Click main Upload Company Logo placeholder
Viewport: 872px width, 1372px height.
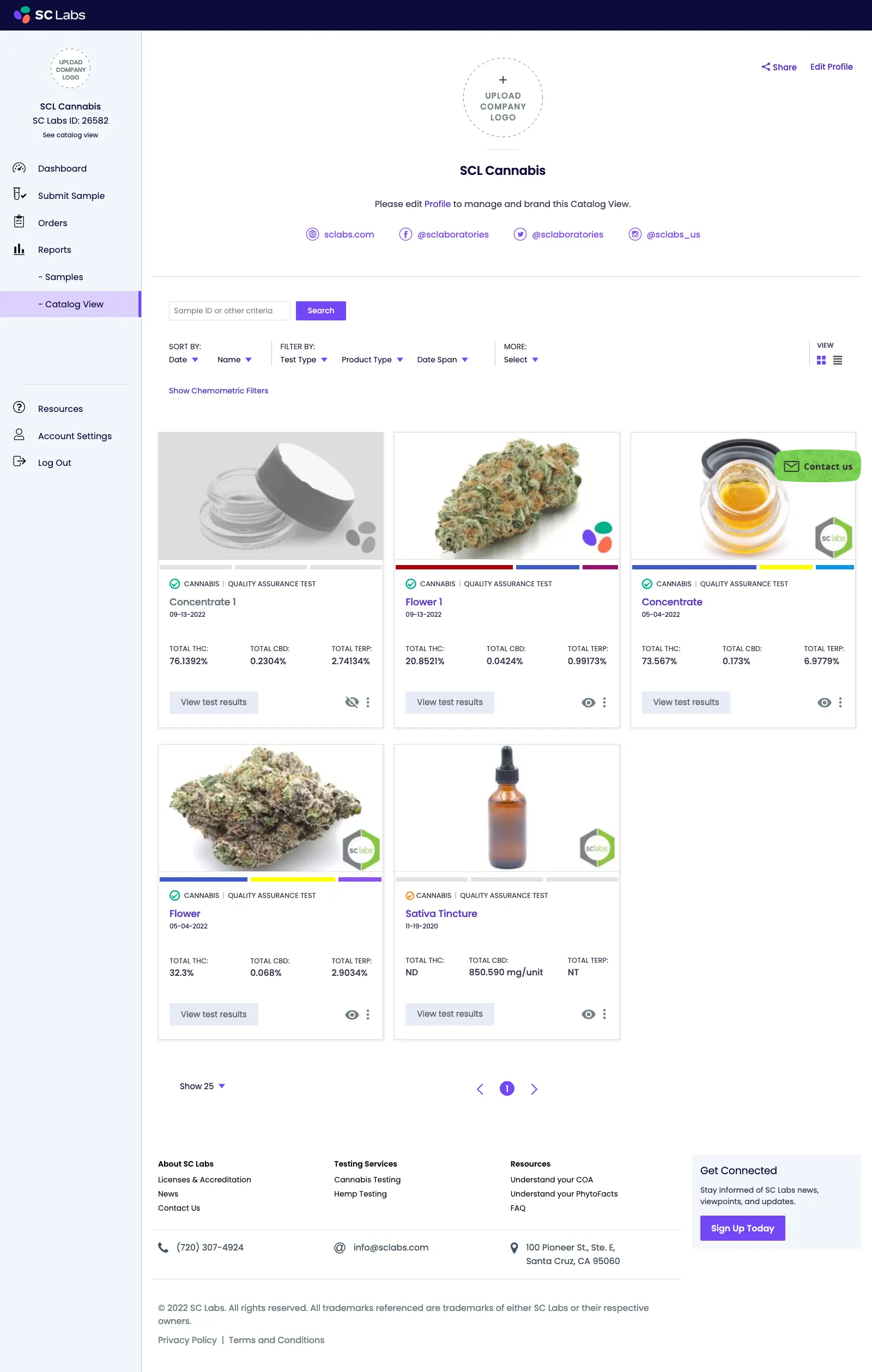tap(502, 98)
